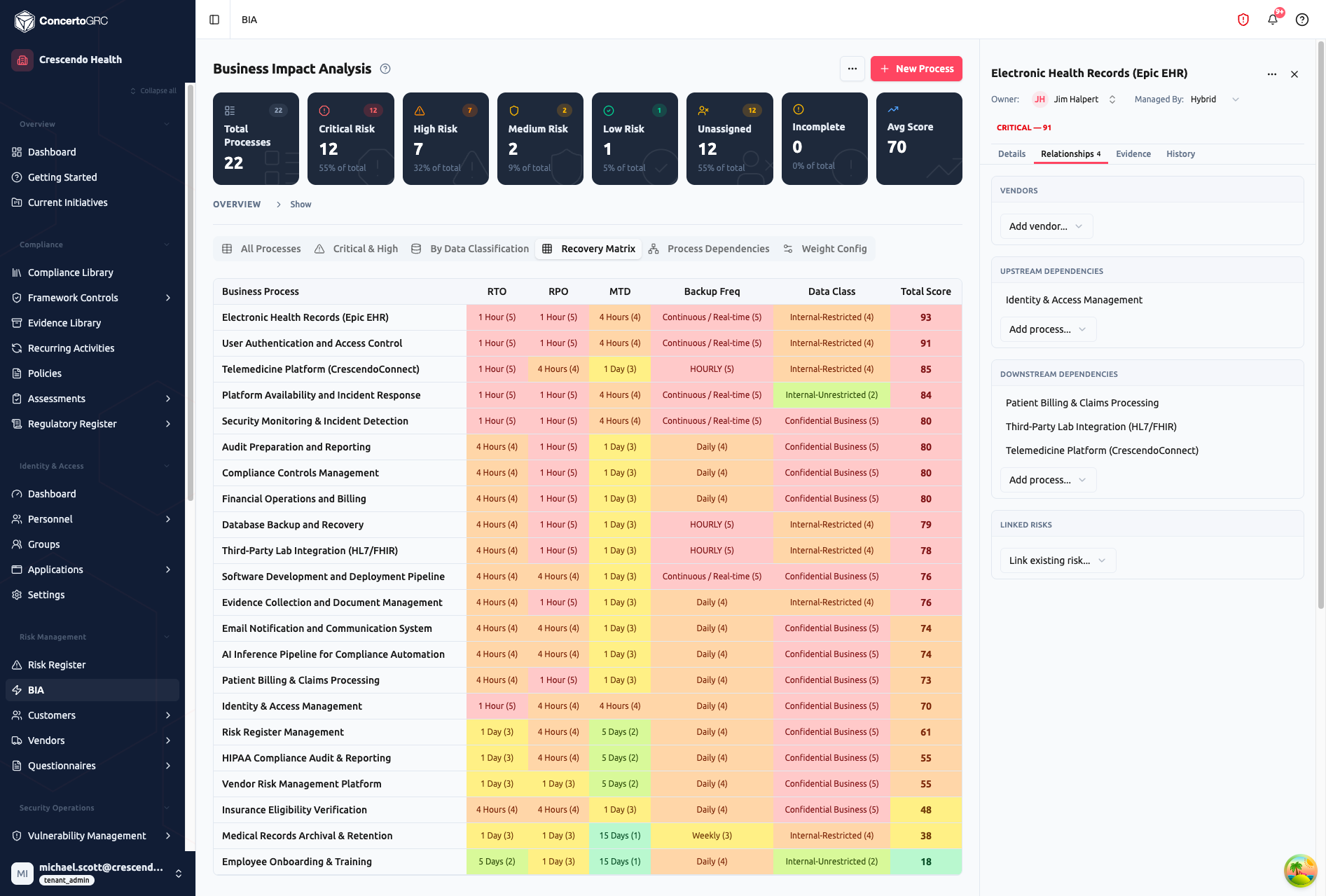Click the Avg Score summary card
This screenshot has height=896, width=1326.
click(x=919, y=139)
